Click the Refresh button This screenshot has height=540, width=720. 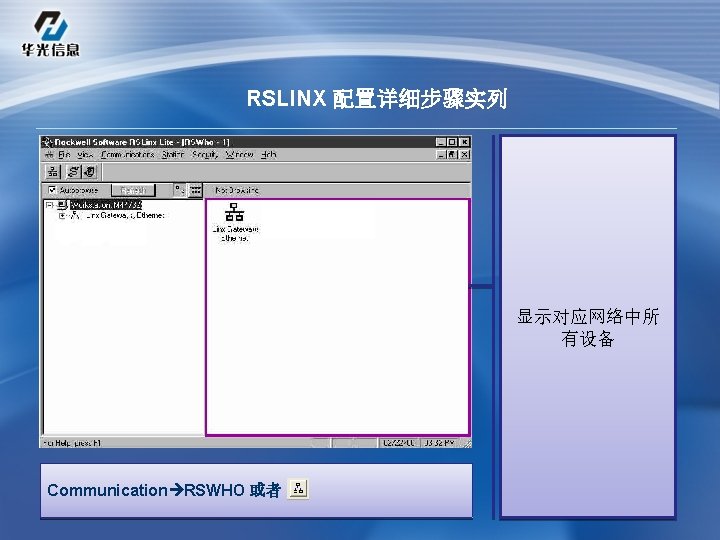pyautogui.click(x=133, y=190)
